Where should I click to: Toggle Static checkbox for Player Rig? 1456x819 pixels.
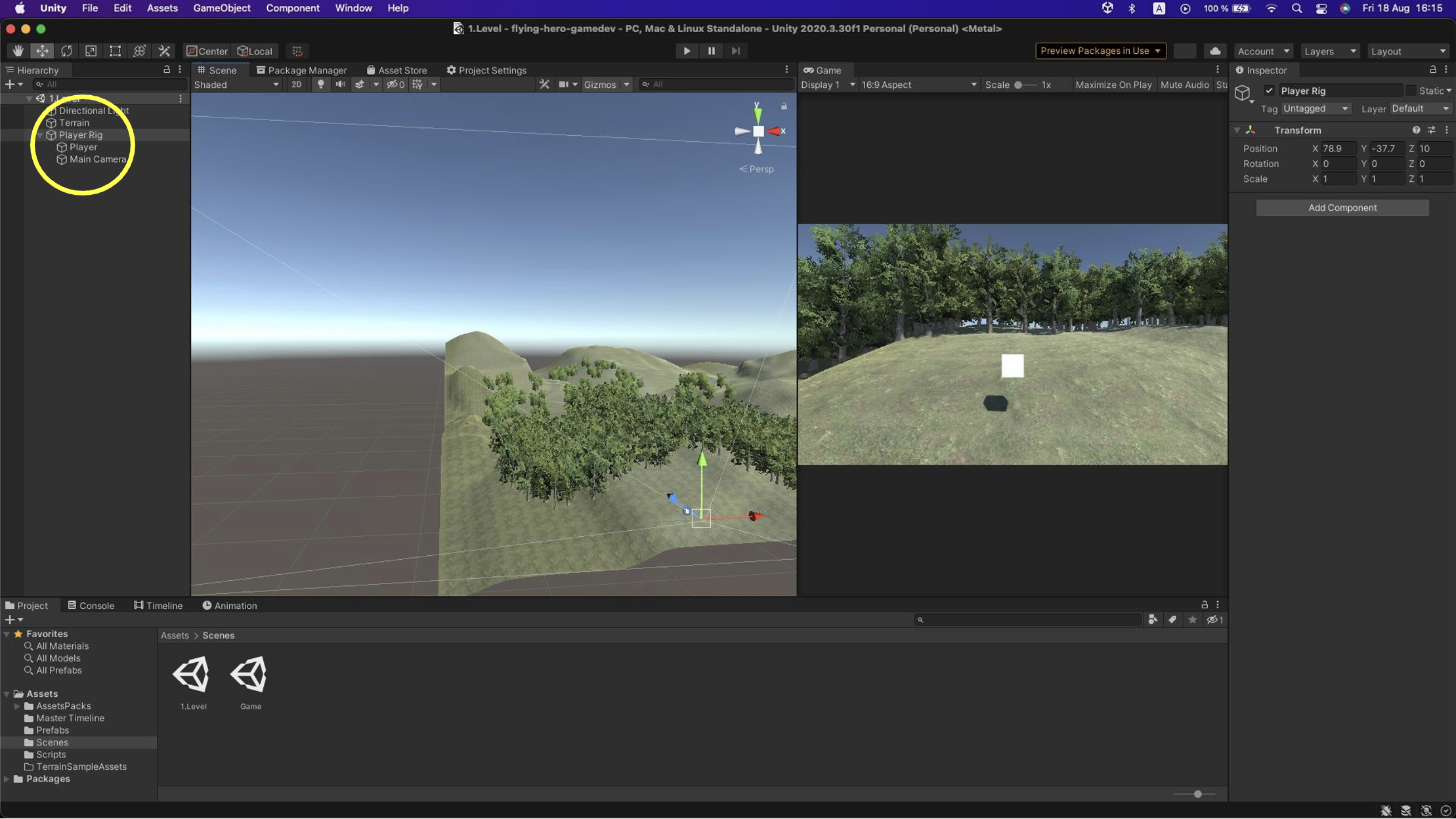point(1410,91)
